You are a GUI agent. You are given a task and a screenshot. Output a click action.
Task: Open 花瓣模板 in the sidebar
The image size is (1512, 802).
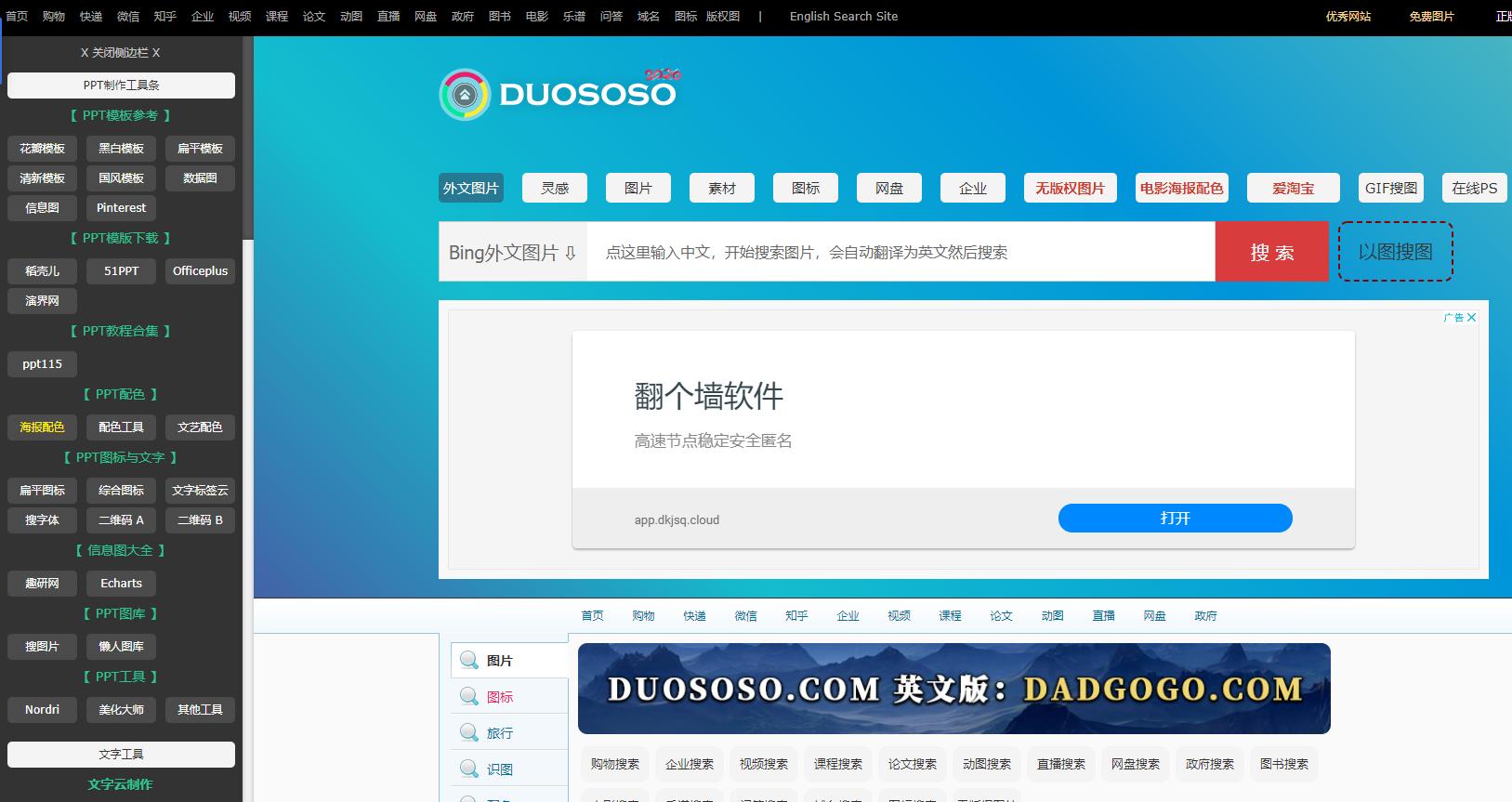42,149
